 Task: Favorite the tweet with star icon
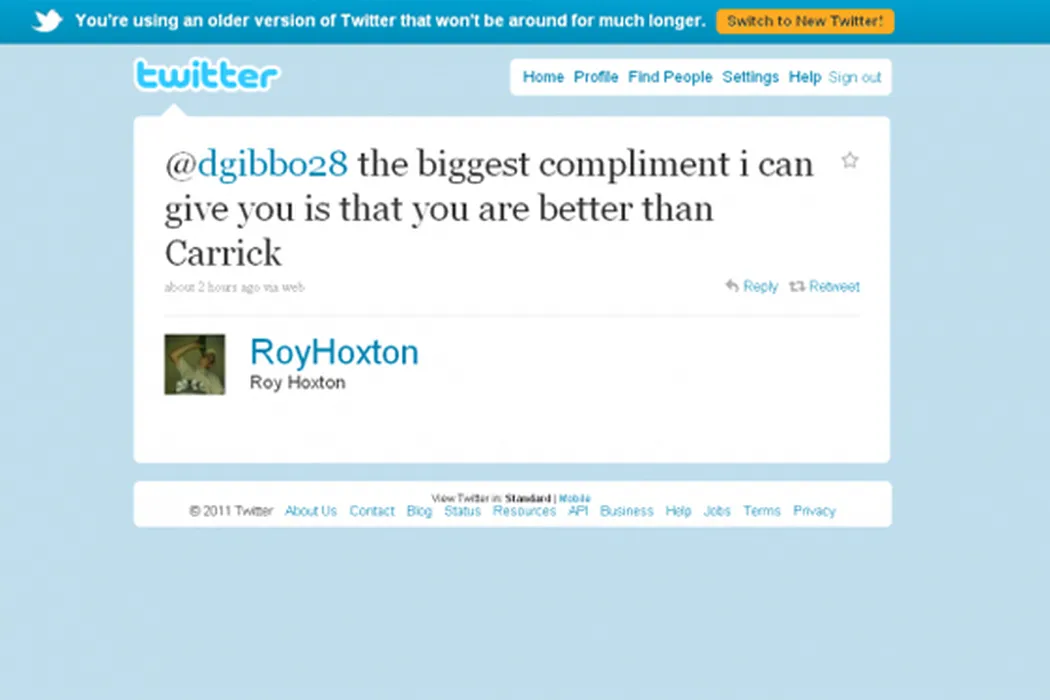[849, 160]
